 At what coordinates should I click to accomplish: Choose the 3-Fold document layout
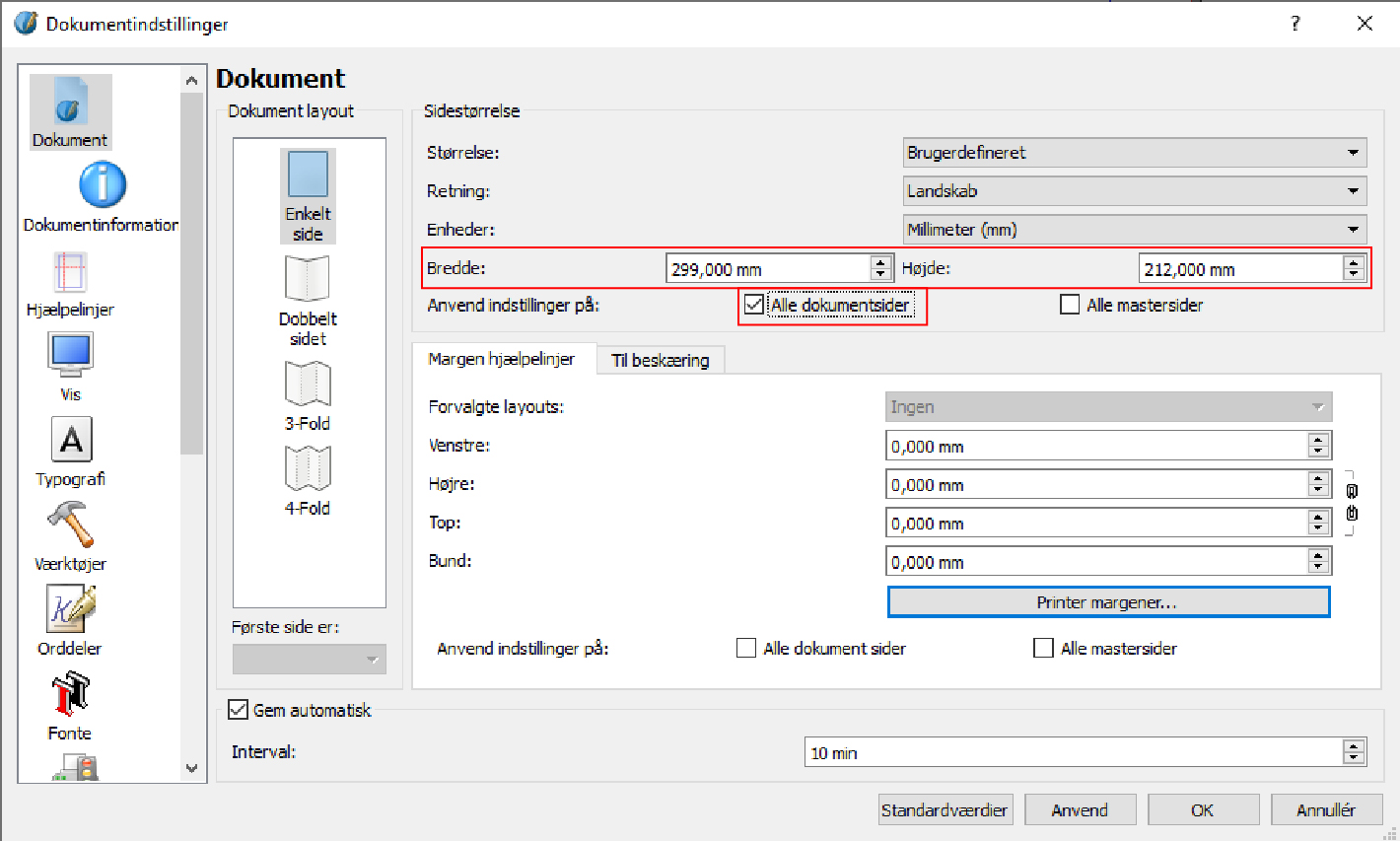(308, 385)
